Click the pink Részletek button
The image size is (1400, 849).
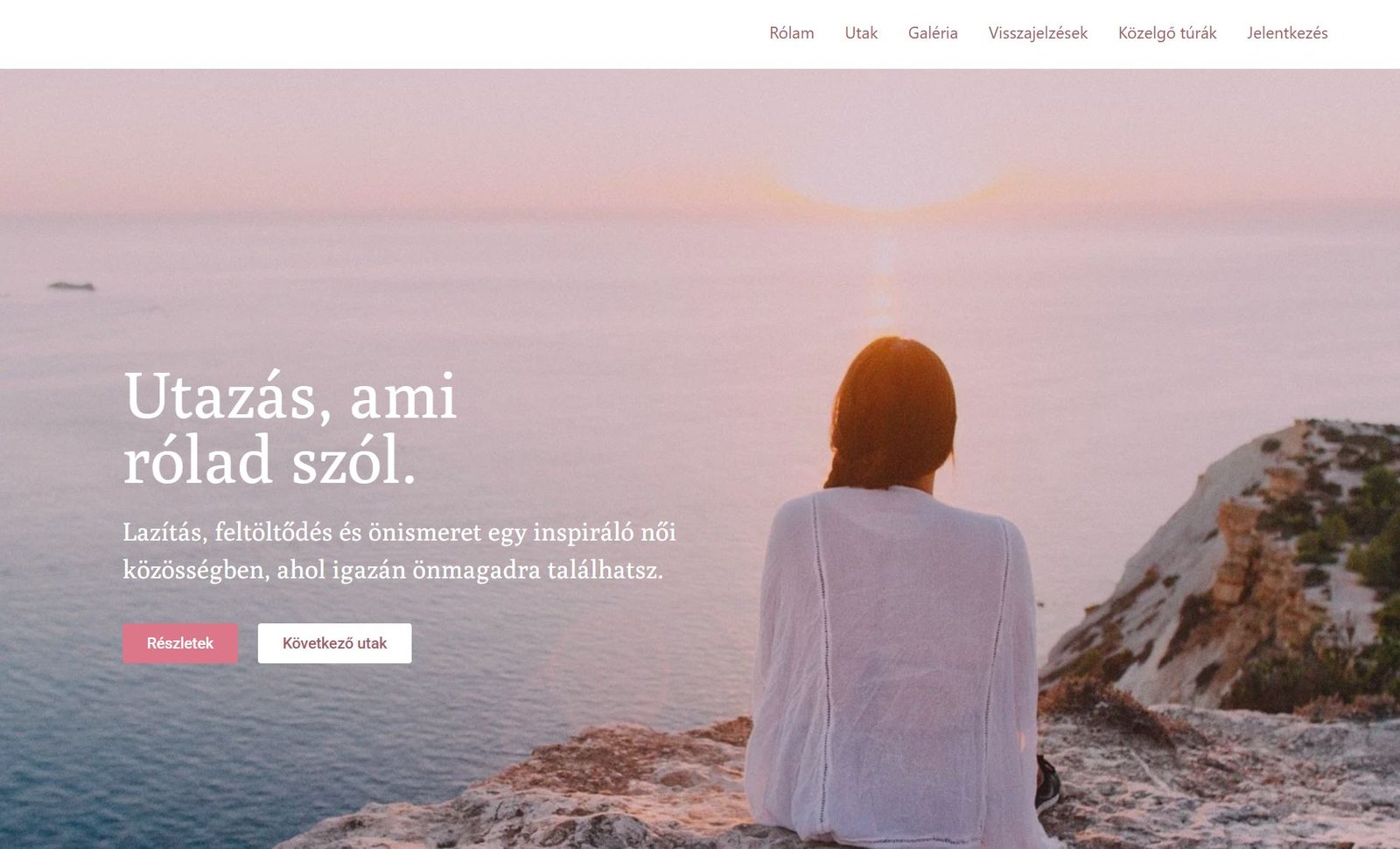pyautogui.click(x=180, y=643)
